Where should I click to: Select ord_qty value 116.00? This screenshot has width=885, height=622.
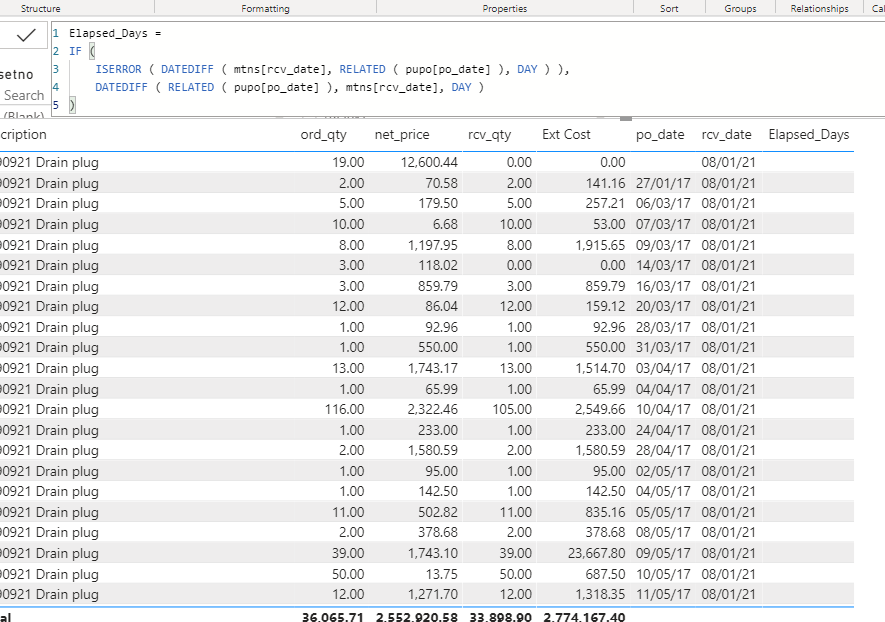tap(344, 409)
